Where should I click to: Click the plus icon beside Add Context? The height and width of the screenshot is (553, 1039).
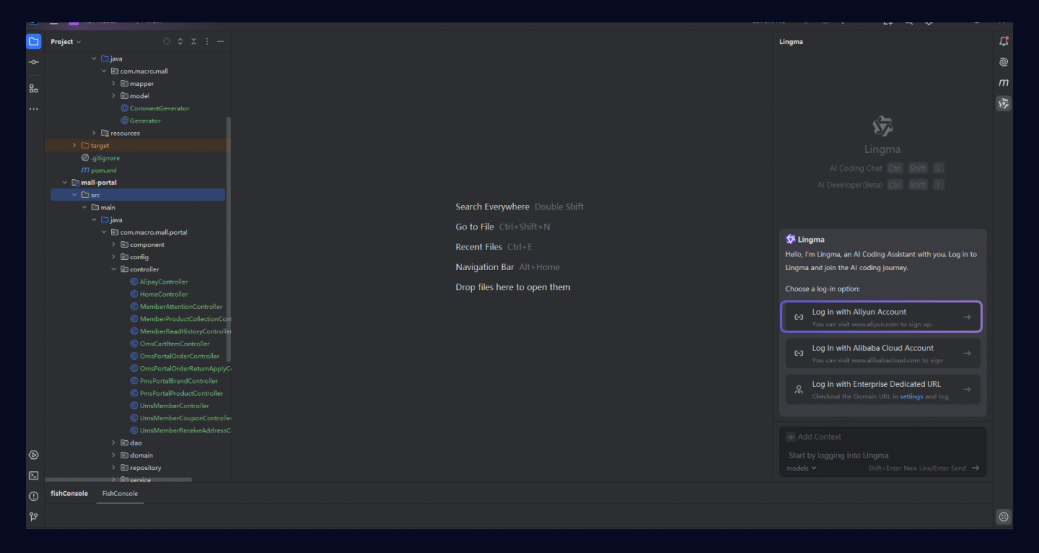pyautogui.click(x=791, y=437)
